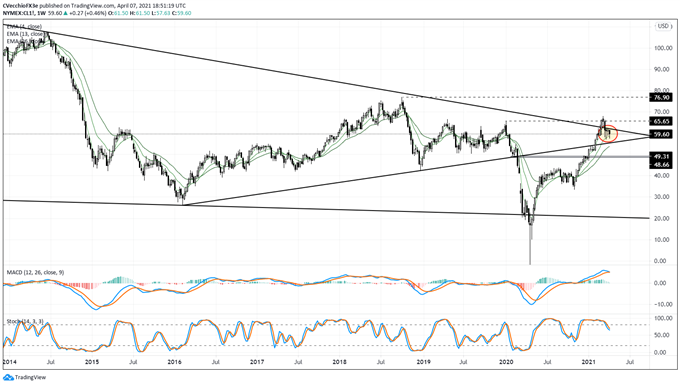The height and width of the screenshot is (385, 680).
Task: Open the USD currency selector on price axis
Action: 663,26
